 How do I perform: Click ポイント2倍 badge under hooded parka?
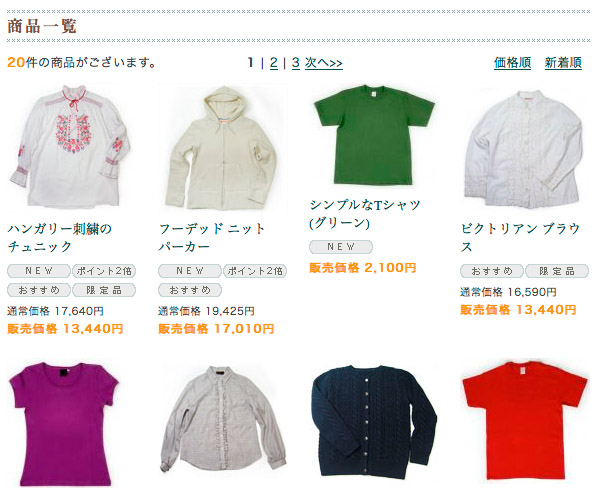[x=255, y=271]
